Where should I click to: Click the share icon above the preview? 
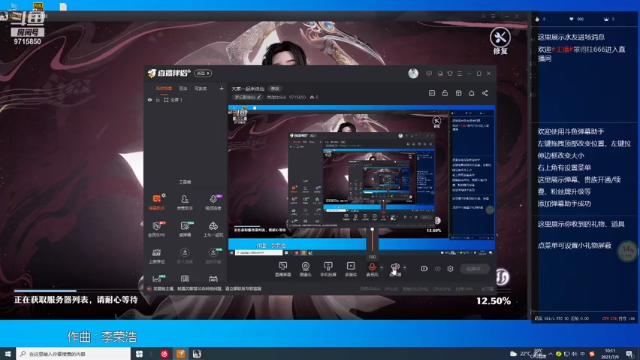485,93
